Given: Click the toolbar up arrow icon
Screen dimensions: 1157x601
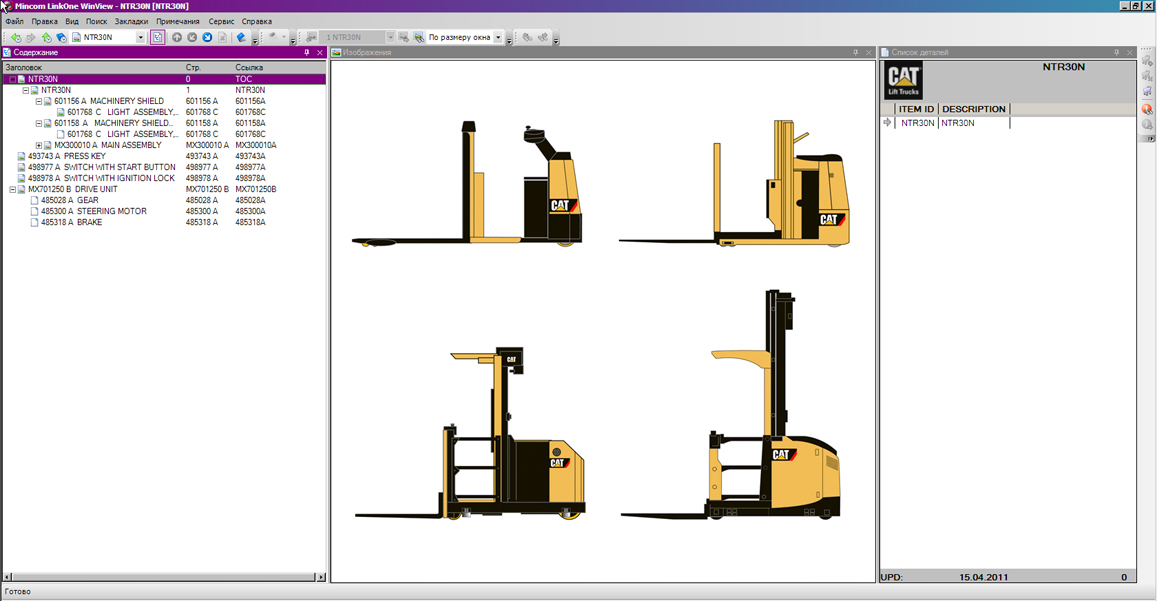Looking at the screenshot, I should tap(177, 38).
